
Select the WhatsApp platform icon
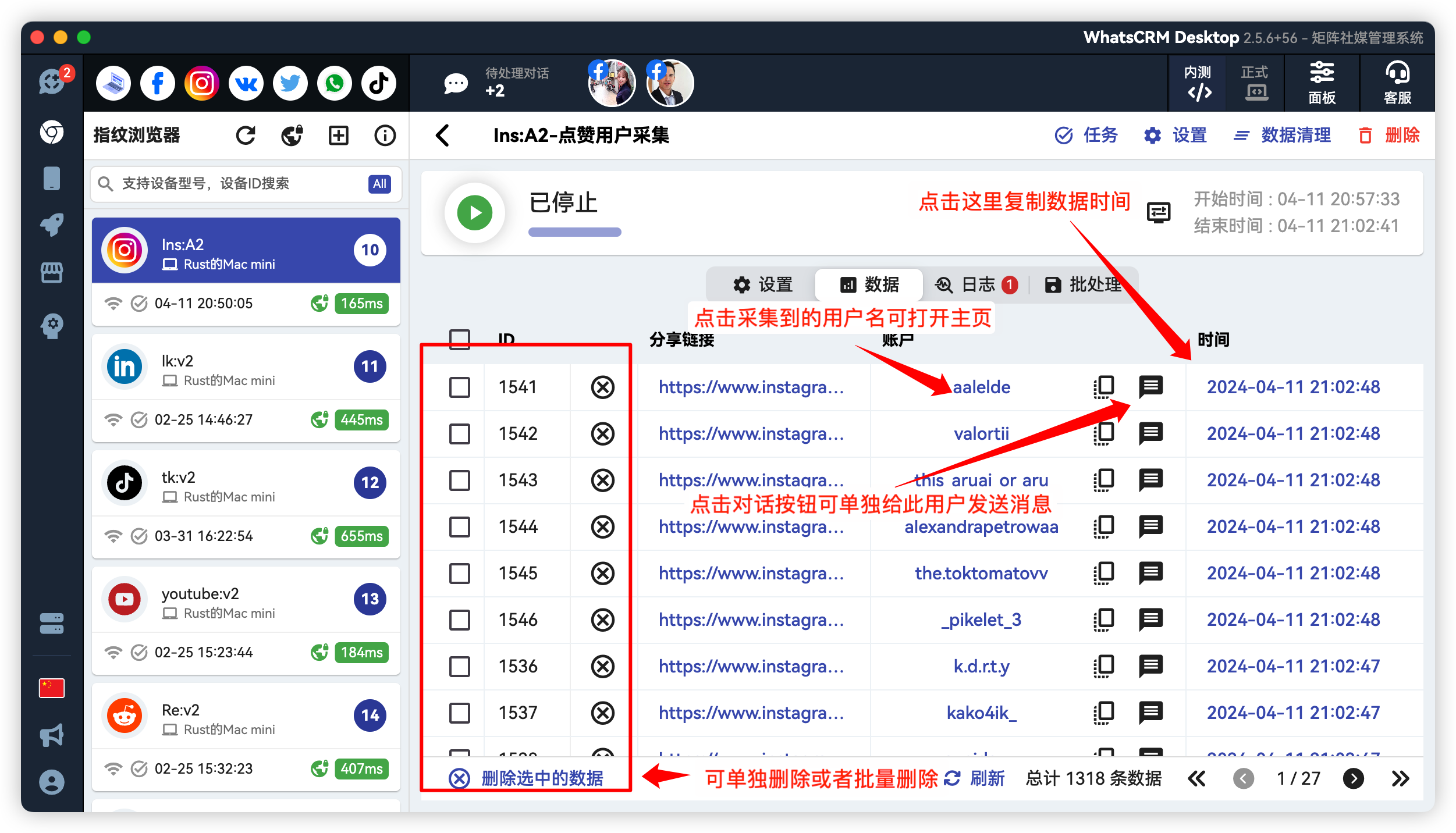click(x=334, y=83)
